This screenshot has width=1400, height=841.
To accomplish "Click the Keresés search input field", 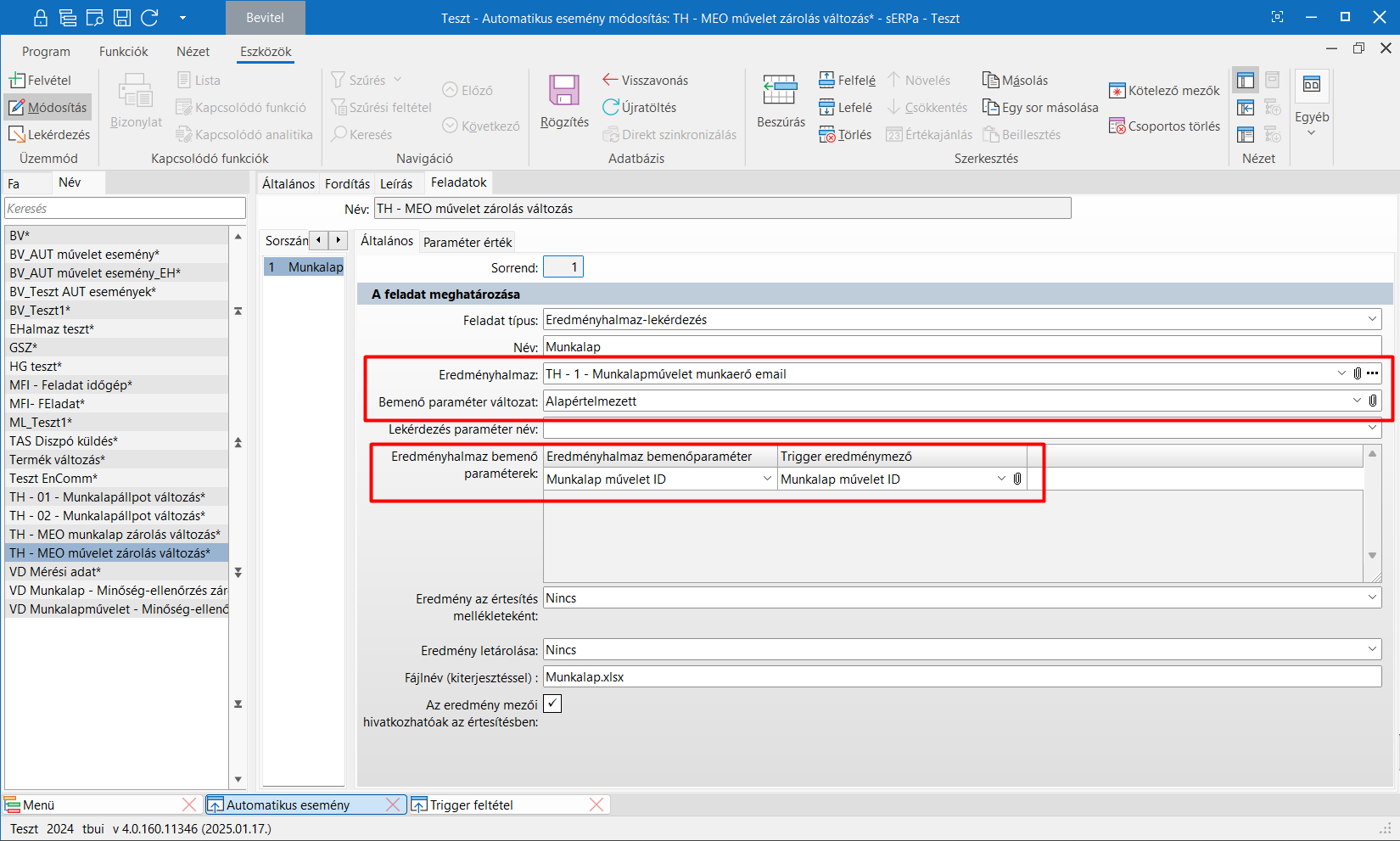I will (125, 209).
